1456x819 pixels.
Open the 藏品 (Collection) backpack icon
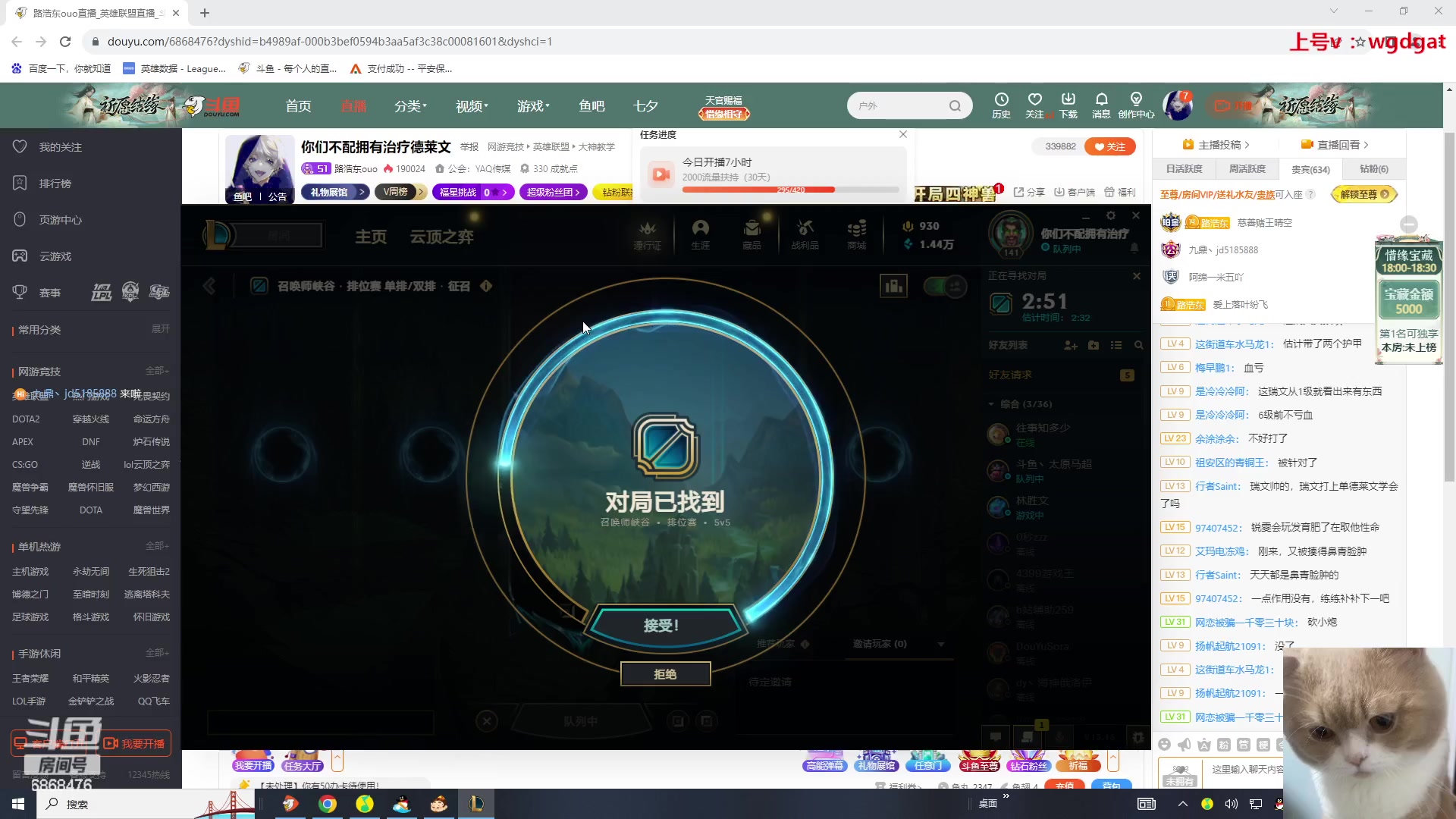(751, 234)
